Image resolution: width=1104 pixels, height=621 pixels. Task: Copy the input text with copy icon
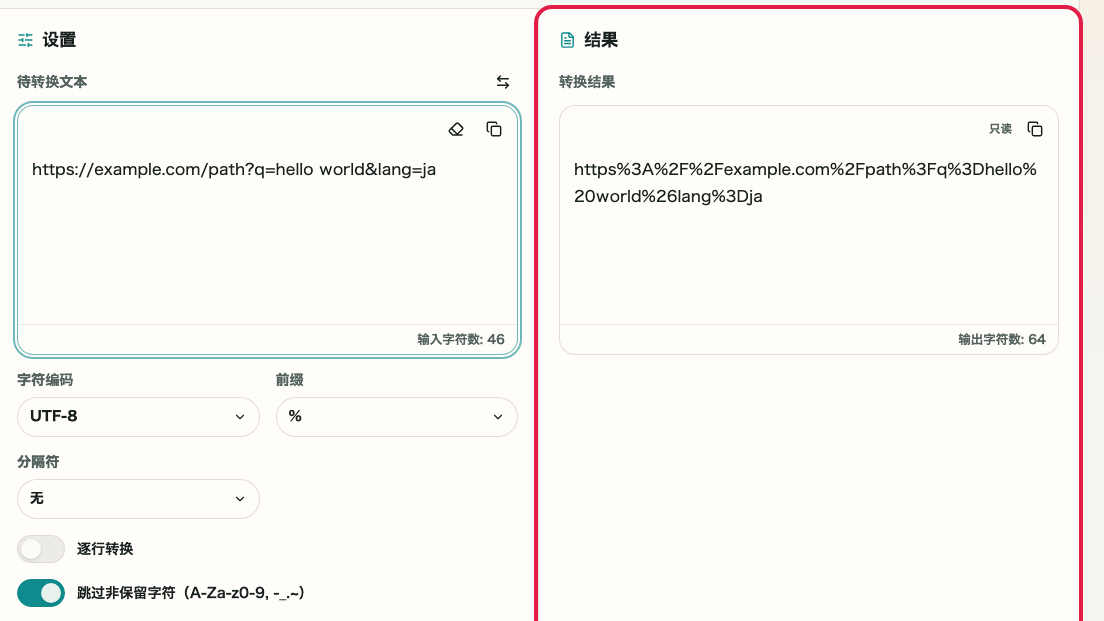click(494, 130)
